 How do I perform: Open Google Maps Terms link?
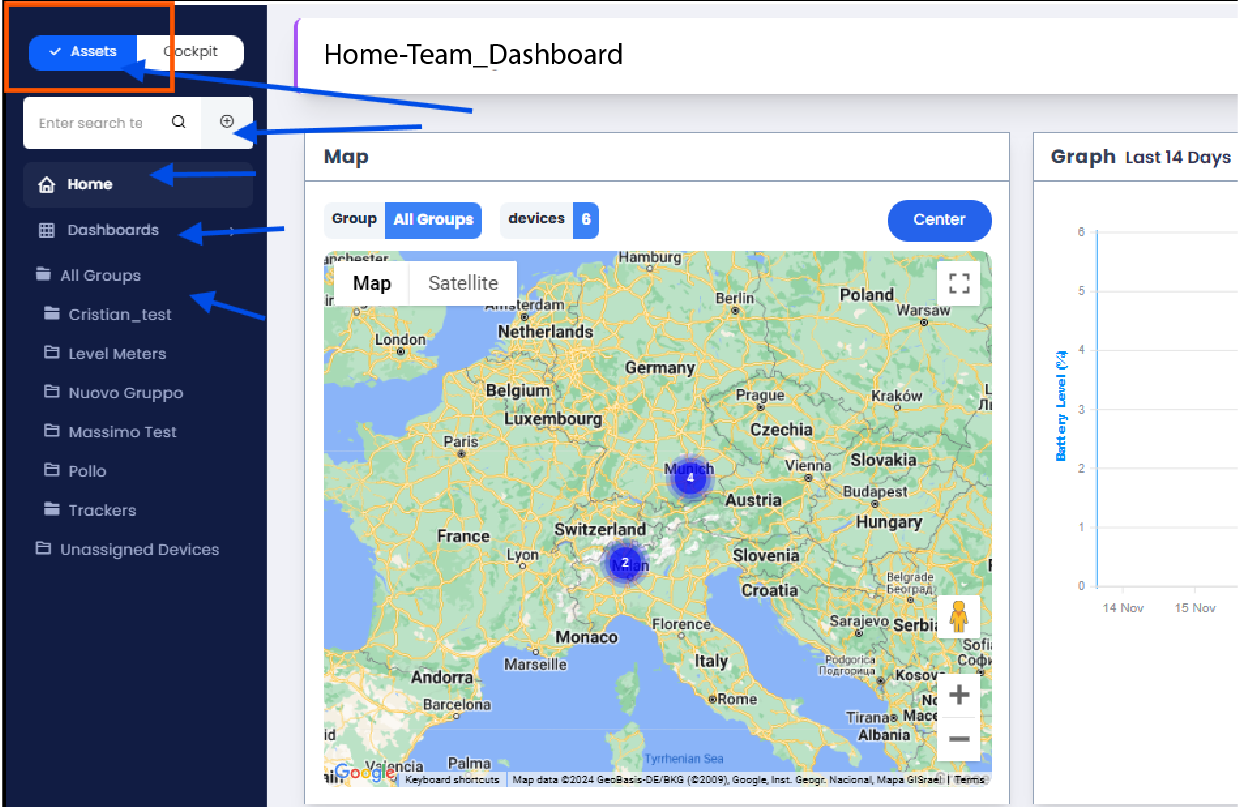967,780
